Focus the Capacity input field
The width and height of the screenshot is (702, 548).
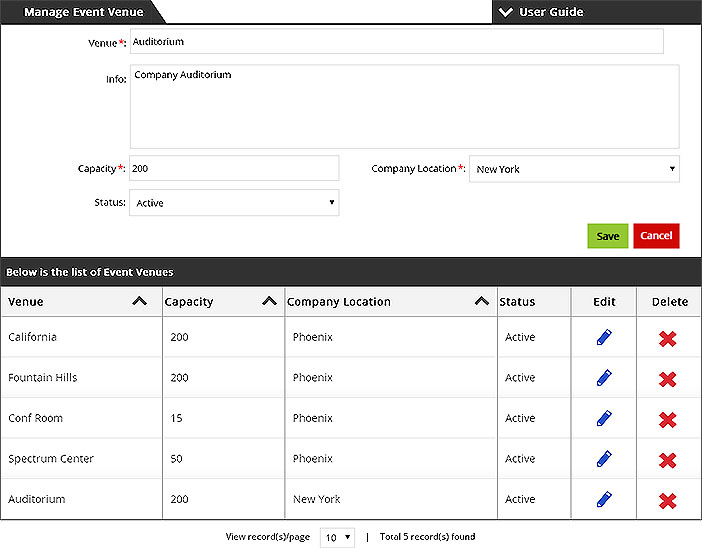click(x=234, y=168)
